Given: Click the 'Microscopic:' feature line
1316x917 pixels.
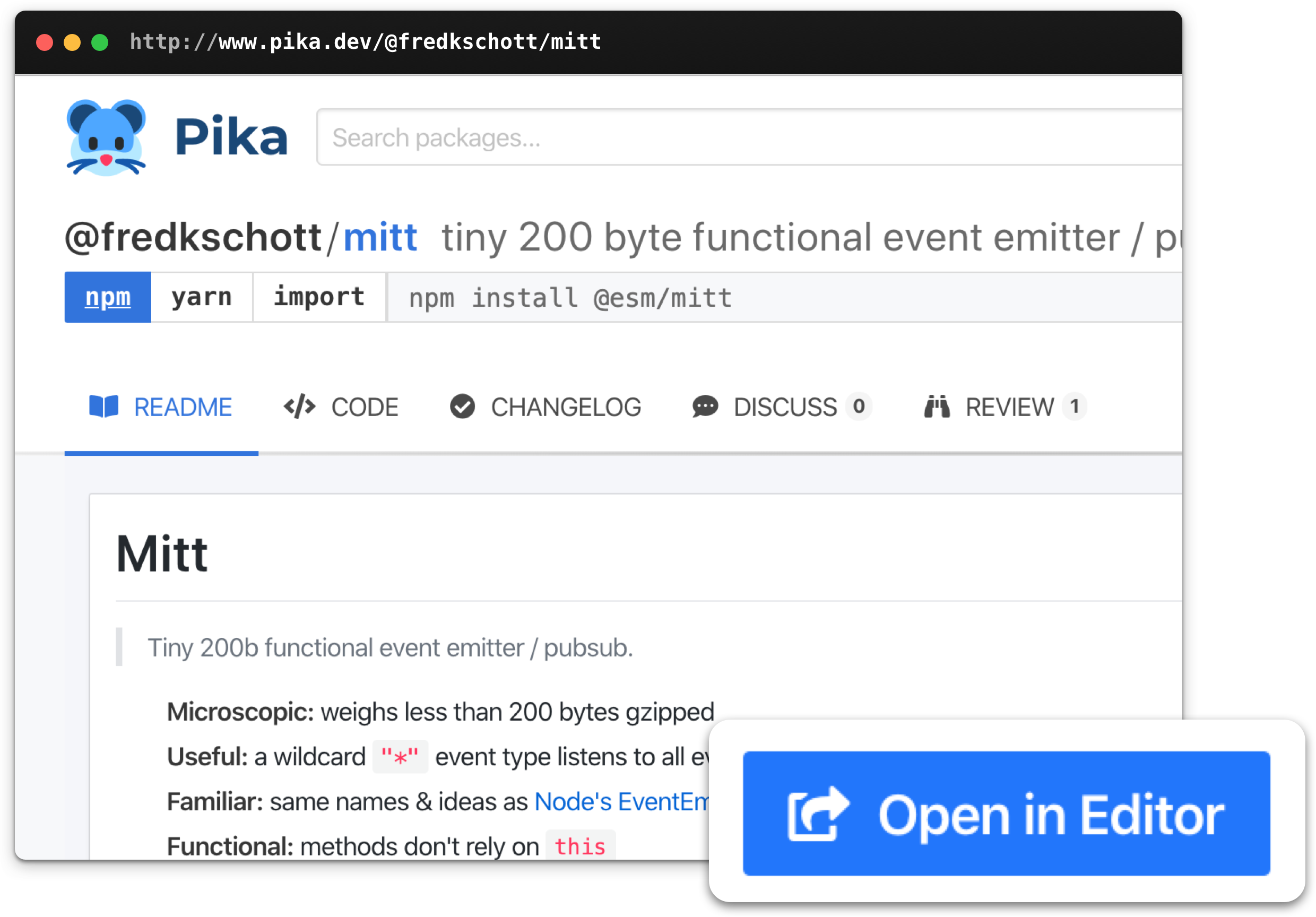Looking at the screenshot, I should point(441,712).
